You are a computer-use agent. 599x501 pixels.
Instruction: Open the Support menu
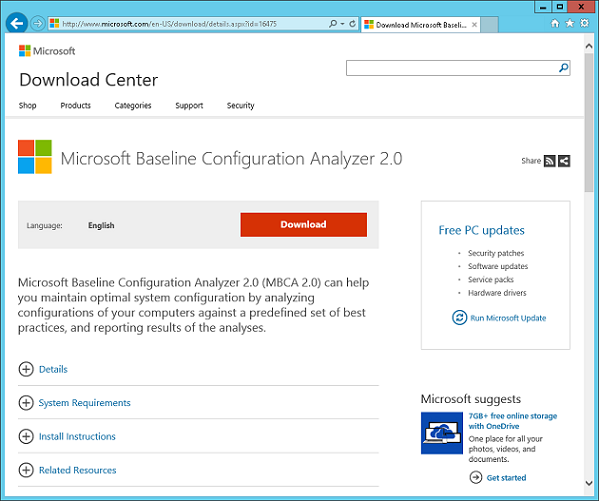click(189, 105)
